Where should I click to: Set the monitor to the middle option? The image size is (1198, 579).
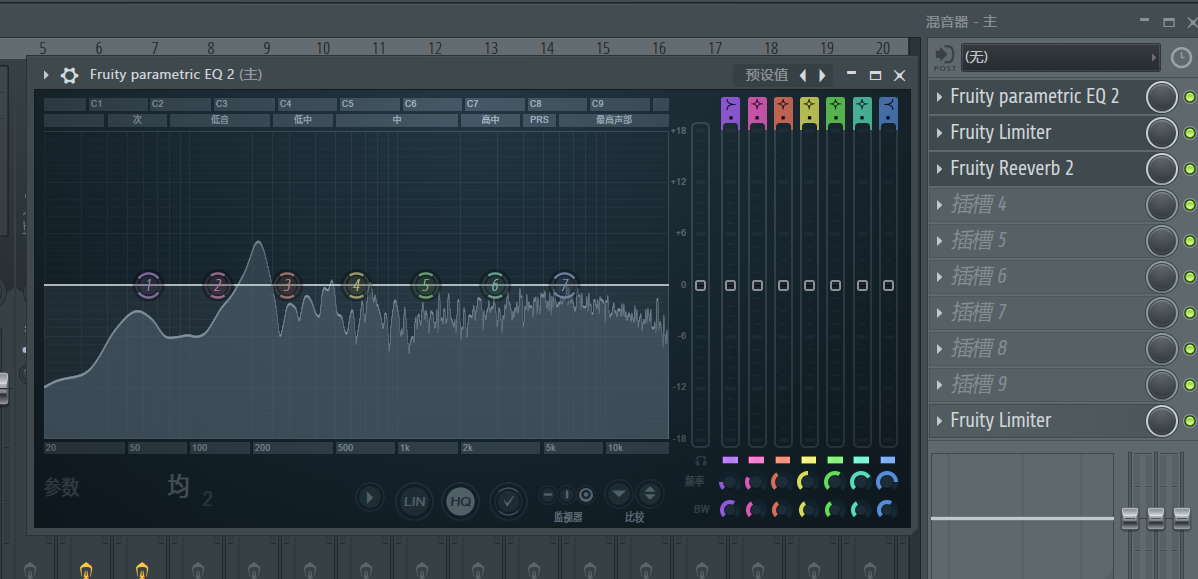566,494
